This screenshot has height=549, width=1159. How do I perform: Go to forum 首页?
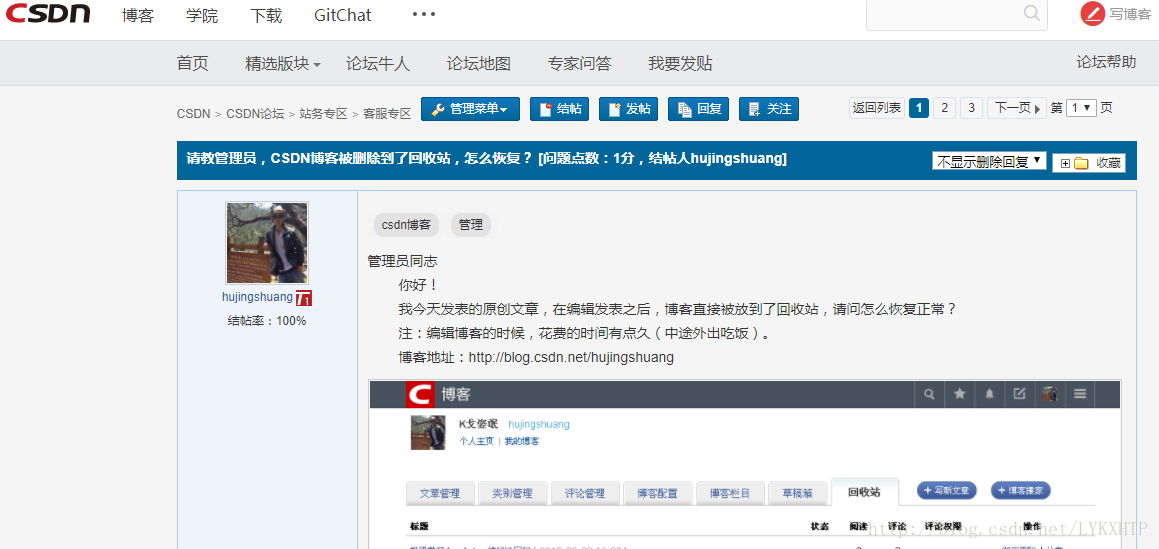click(x=193, y=64)
